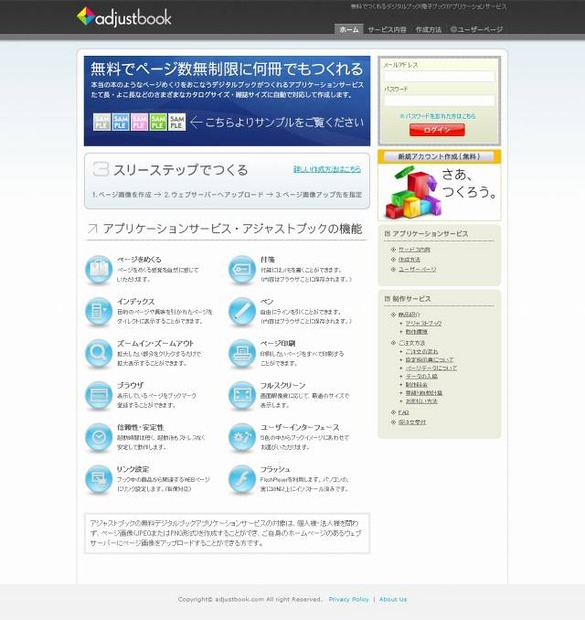This screenshot has height=620, width=585.
Task: Open 作成方法 link in sidebar
Action: [409, 259]
